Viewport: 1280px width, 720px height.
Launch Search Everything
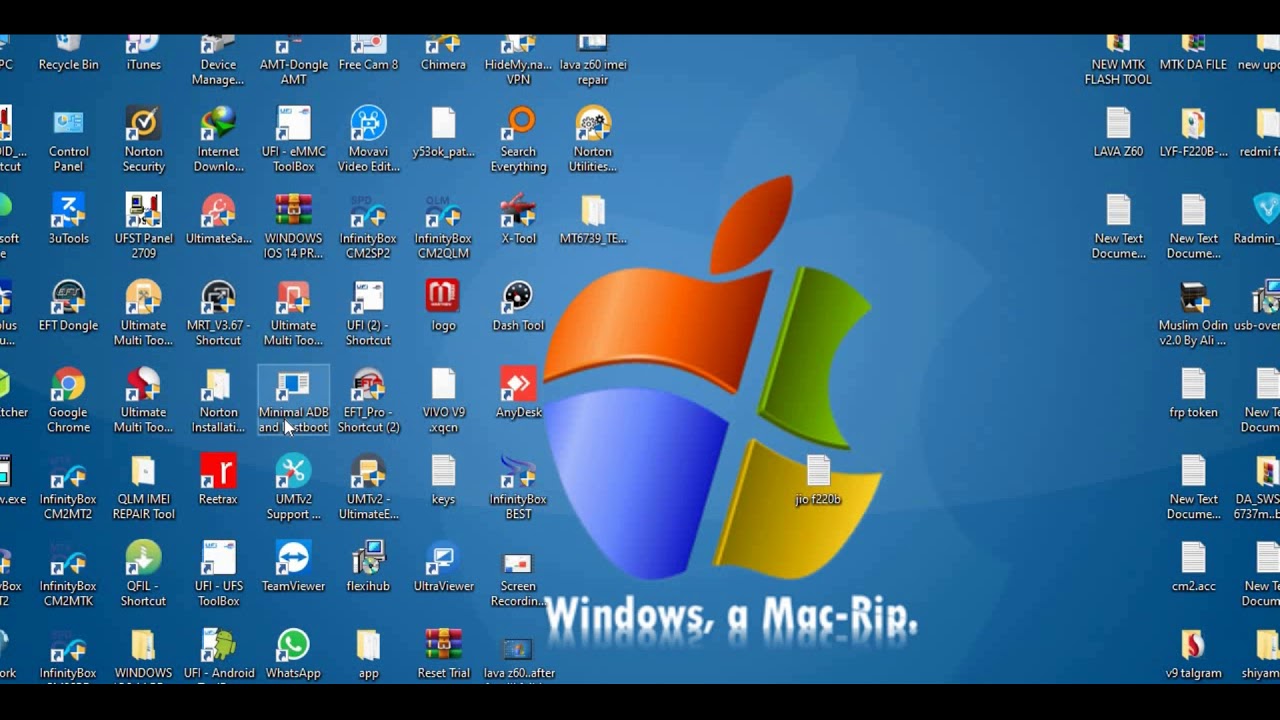(518, 140)
